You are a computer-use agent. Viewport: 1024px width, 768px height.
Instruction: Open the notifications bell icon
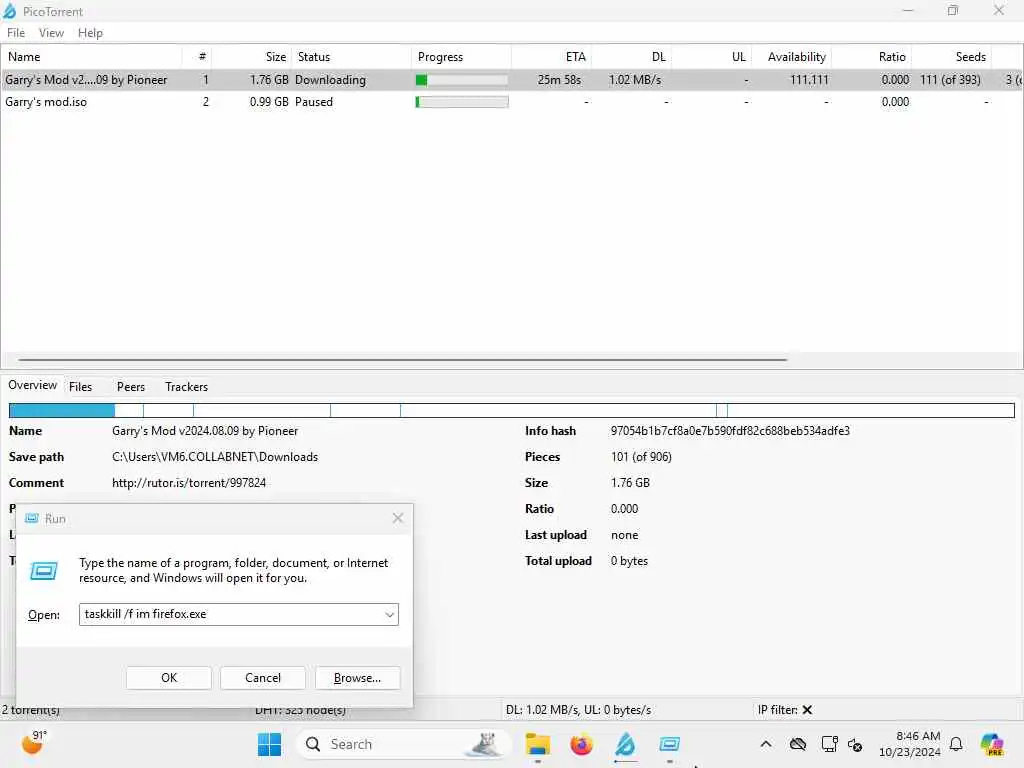pos(956,744)
